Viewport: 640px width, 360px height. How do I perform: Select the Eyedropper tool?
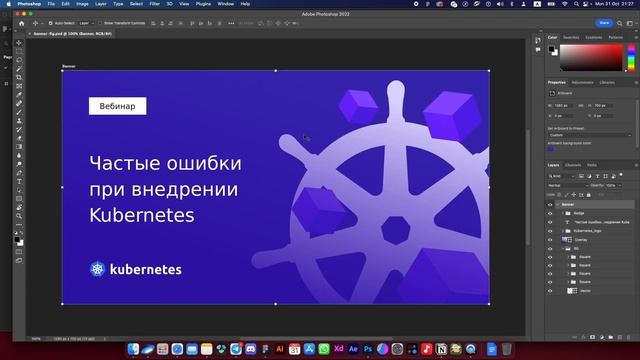pos(19,95)
